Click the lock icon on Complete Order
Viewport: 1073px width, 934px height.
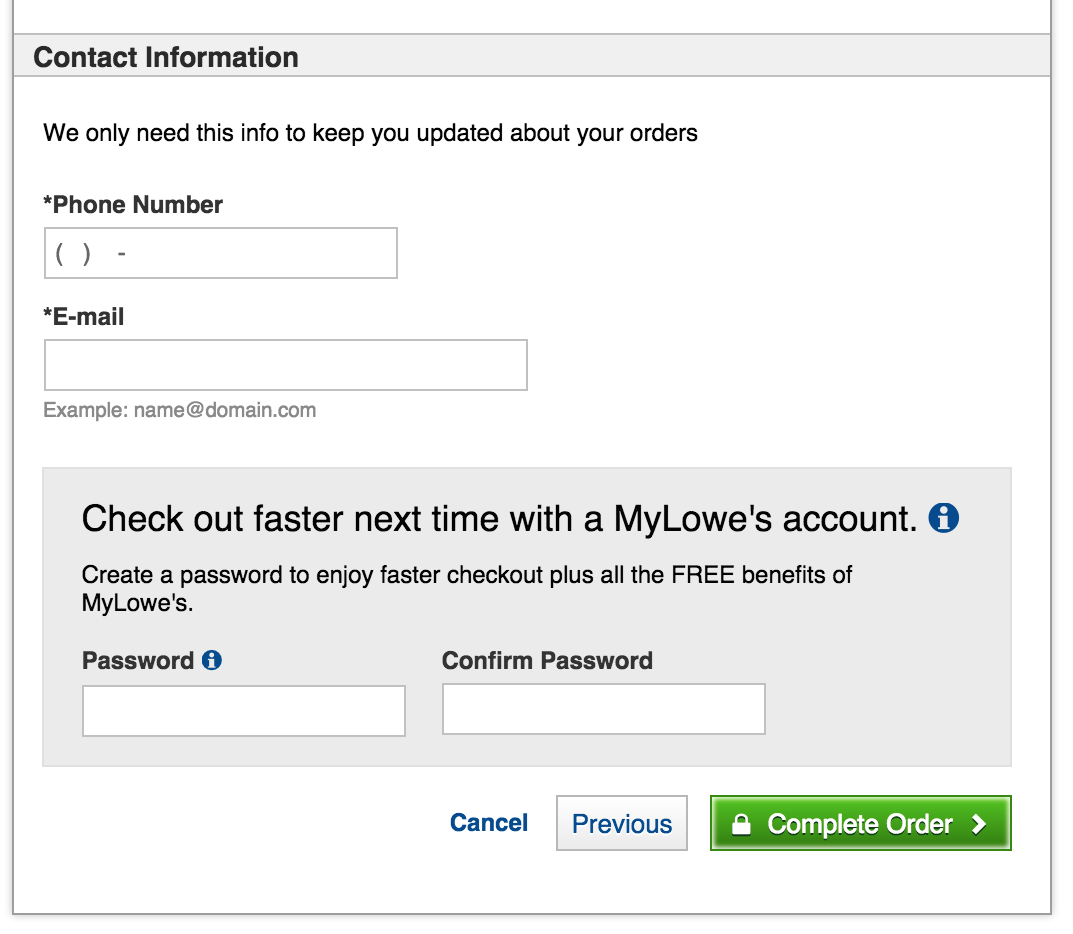[741, 824]
